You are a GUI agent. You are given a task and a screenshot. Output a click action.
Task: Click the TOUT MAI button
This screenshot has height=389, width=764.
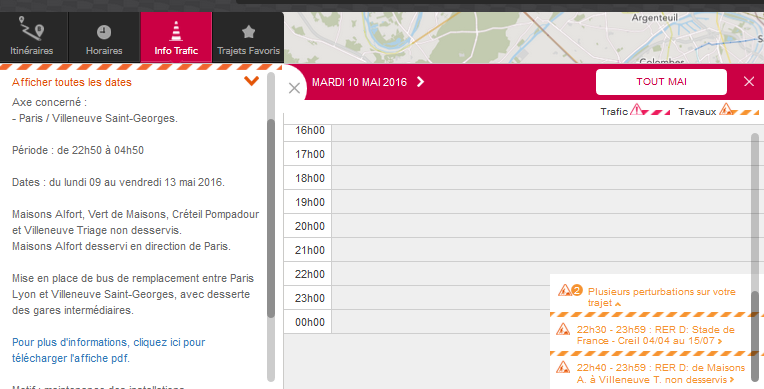click(661, 82)
